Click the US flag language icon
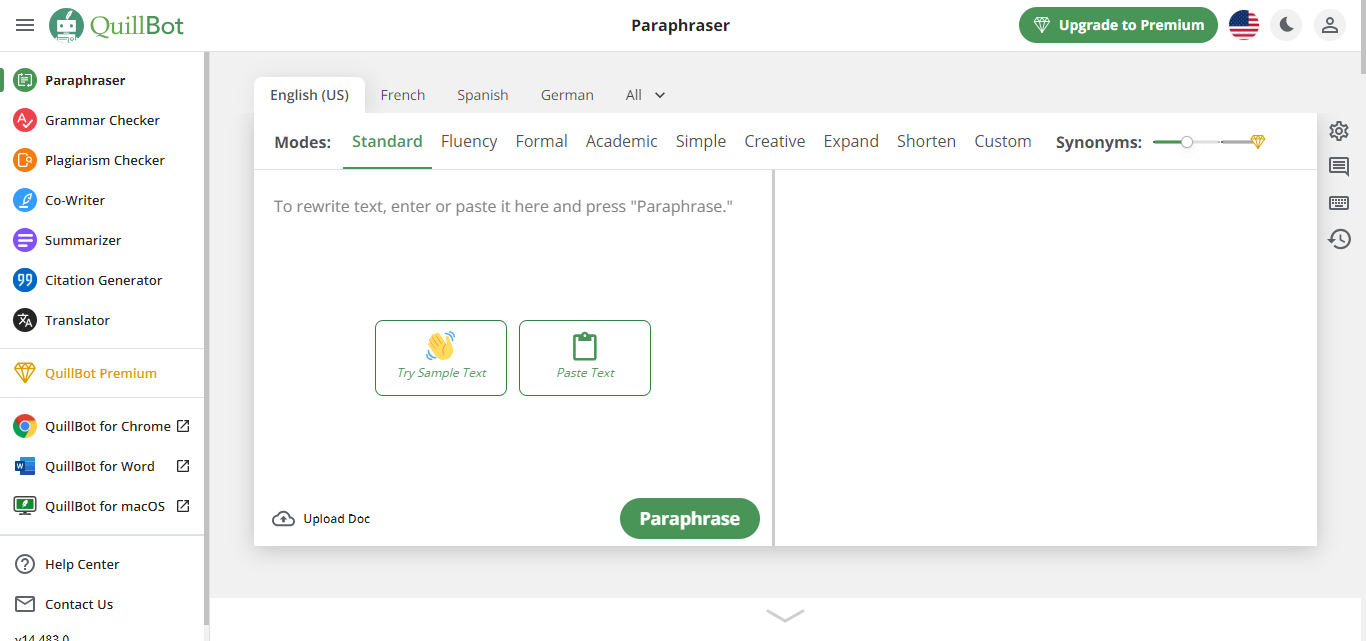This screenshot has height=641, width=1366. (1244, 25)
